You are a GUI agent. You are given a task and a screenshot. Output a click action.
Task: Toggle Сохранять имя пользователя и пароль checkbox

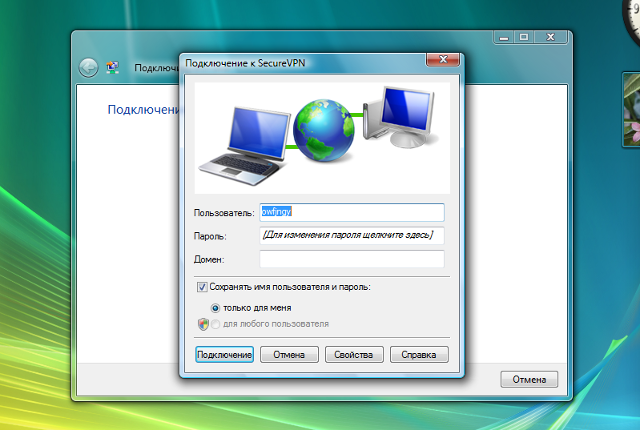pyautogui.click(x=202, y=287)
